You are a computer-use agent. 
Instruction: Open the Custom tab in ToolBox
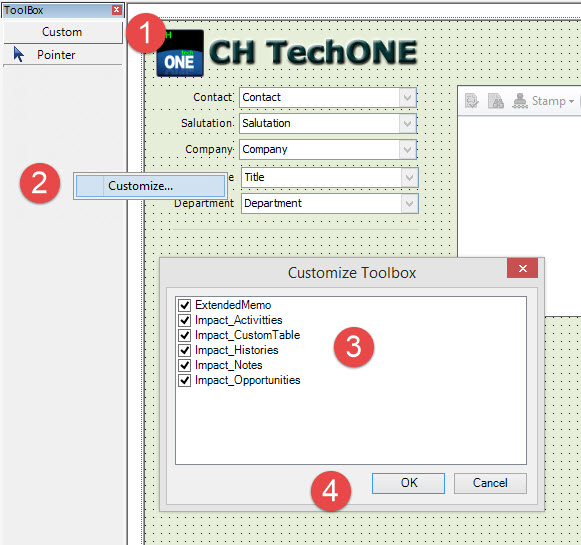63,32
